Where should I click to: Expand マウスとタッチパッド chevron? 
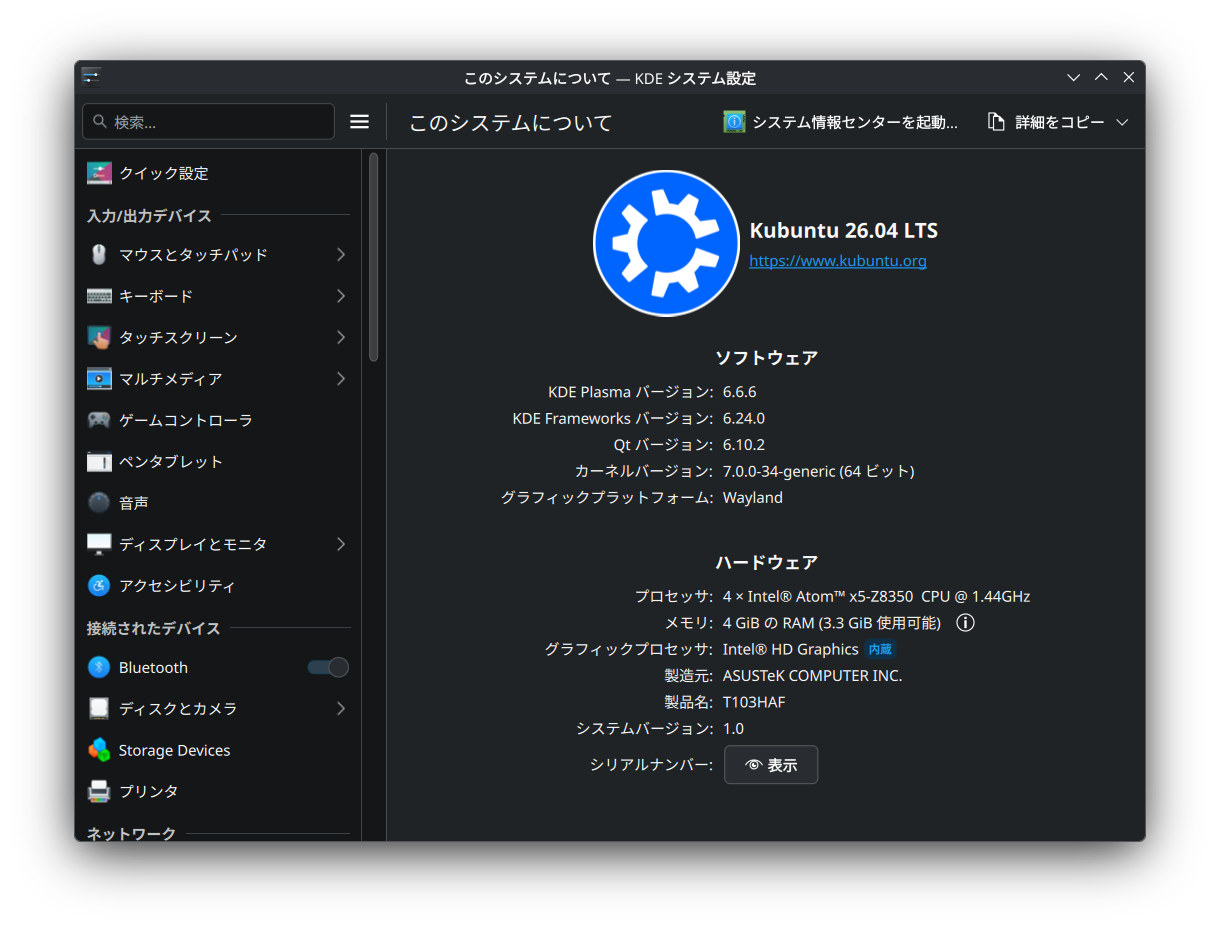tap(341, 255)
